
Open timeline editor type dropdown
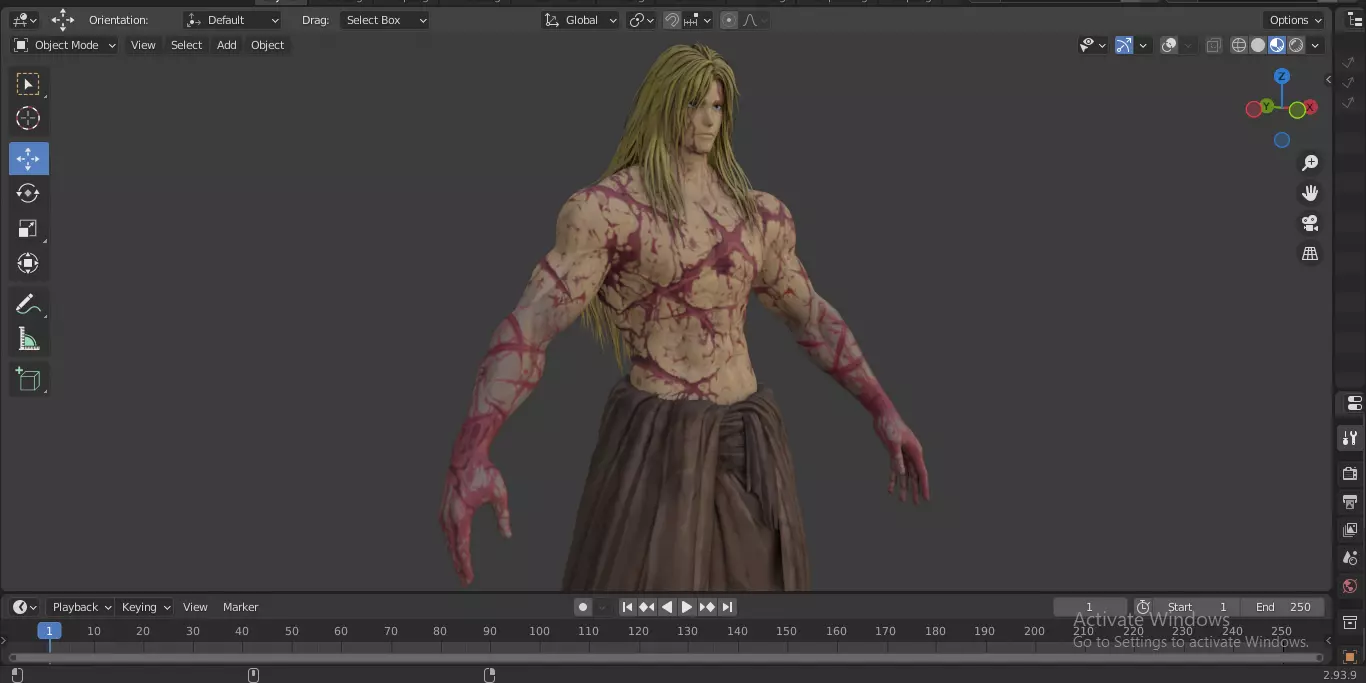coord(24,607)
